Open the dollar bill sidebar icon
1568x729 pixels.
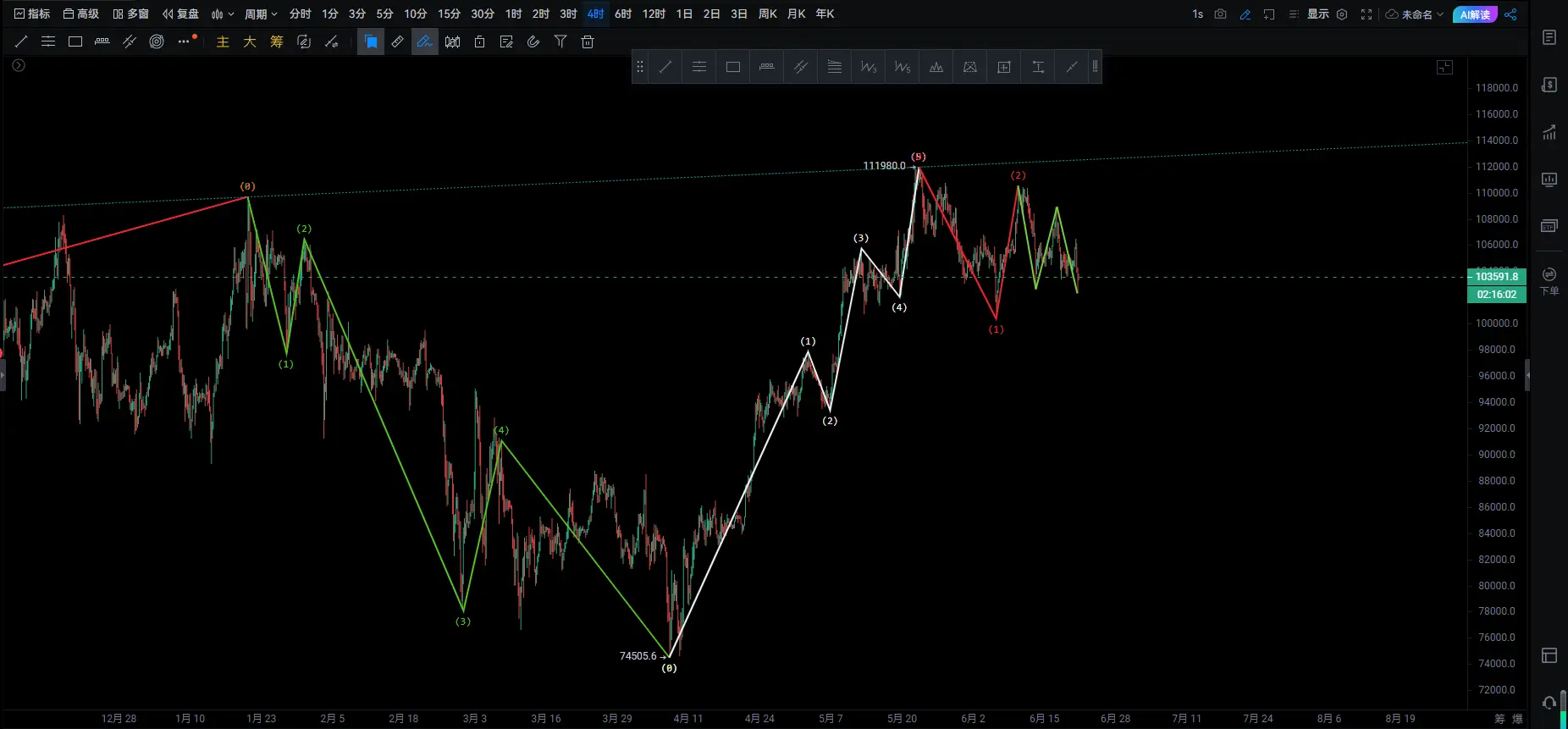[x=1549, y=85]
